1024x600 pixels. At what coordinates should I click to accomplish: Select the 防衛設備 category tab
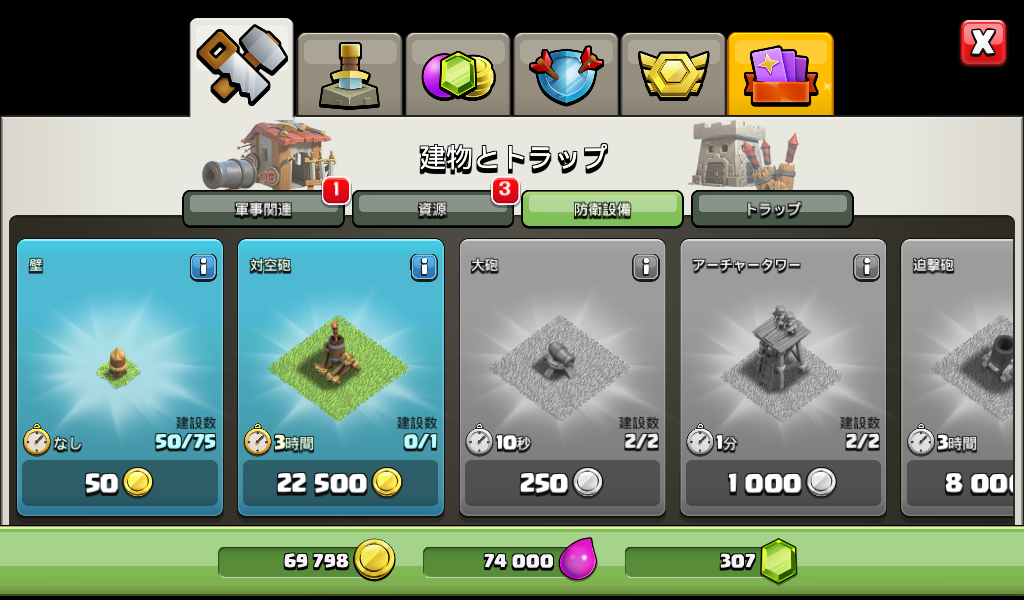point(602,209)
